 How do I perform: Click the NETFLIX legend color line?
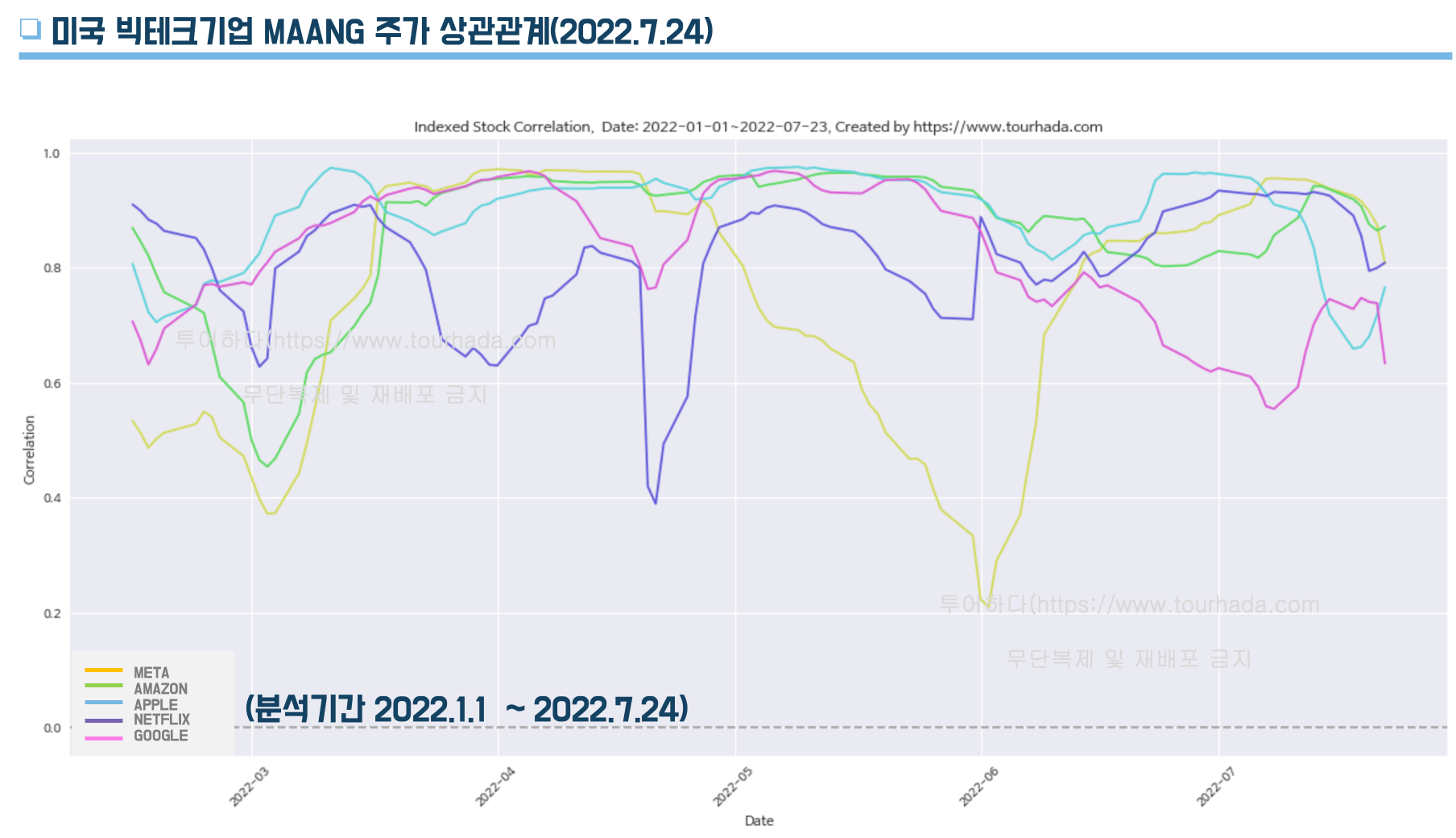click(104, 720)
